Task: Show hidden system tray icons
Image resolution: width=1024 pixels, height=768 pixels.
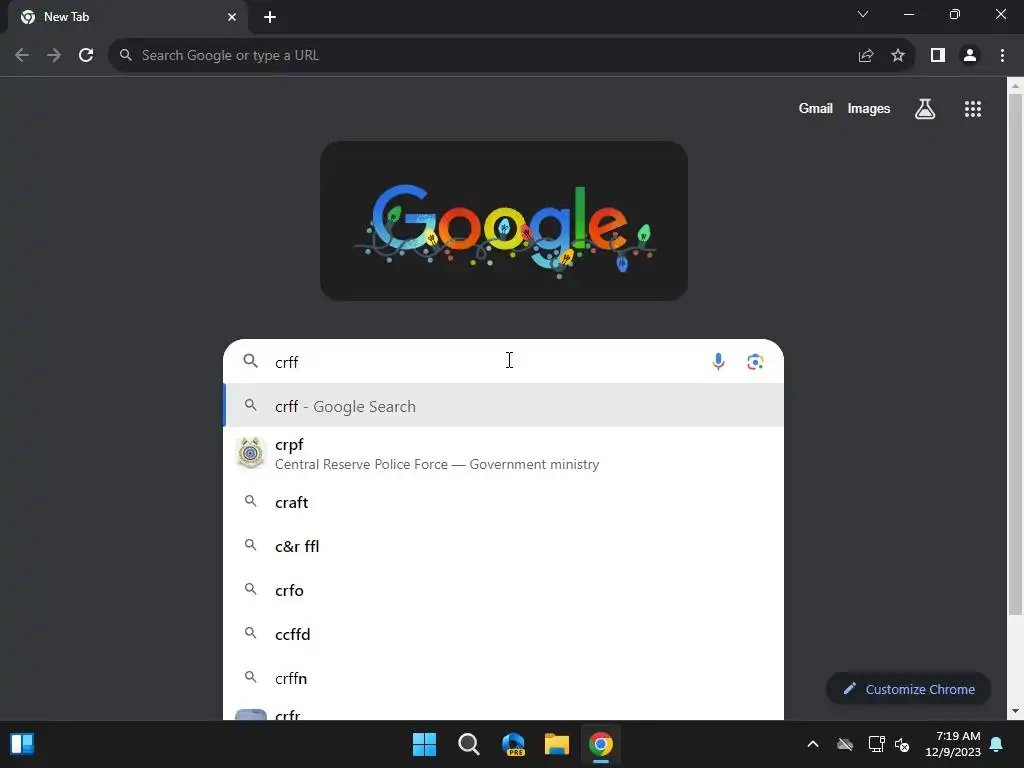Action: pos(813,744)
